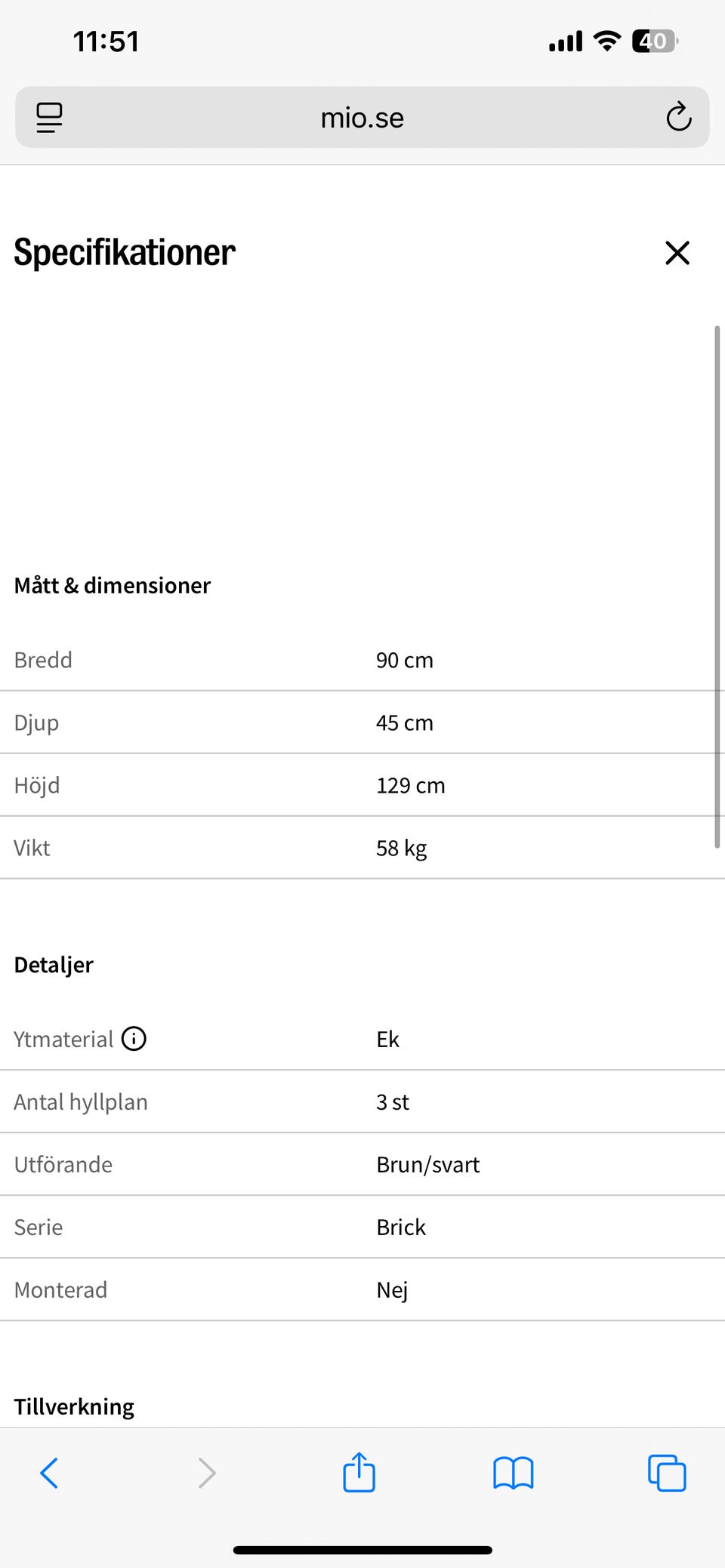This screenshot has height=1568, width=725.
Task: Tap the Höjd 129 cm value
Action: (x=411, y=785)
